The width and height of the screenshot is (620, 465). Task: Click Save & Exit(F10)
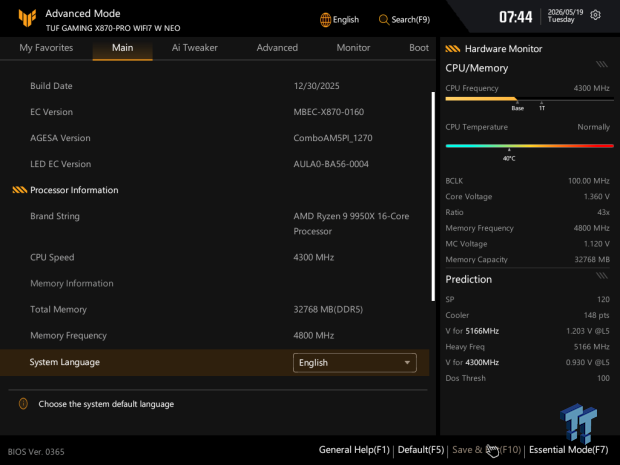[x=486, y=450]
